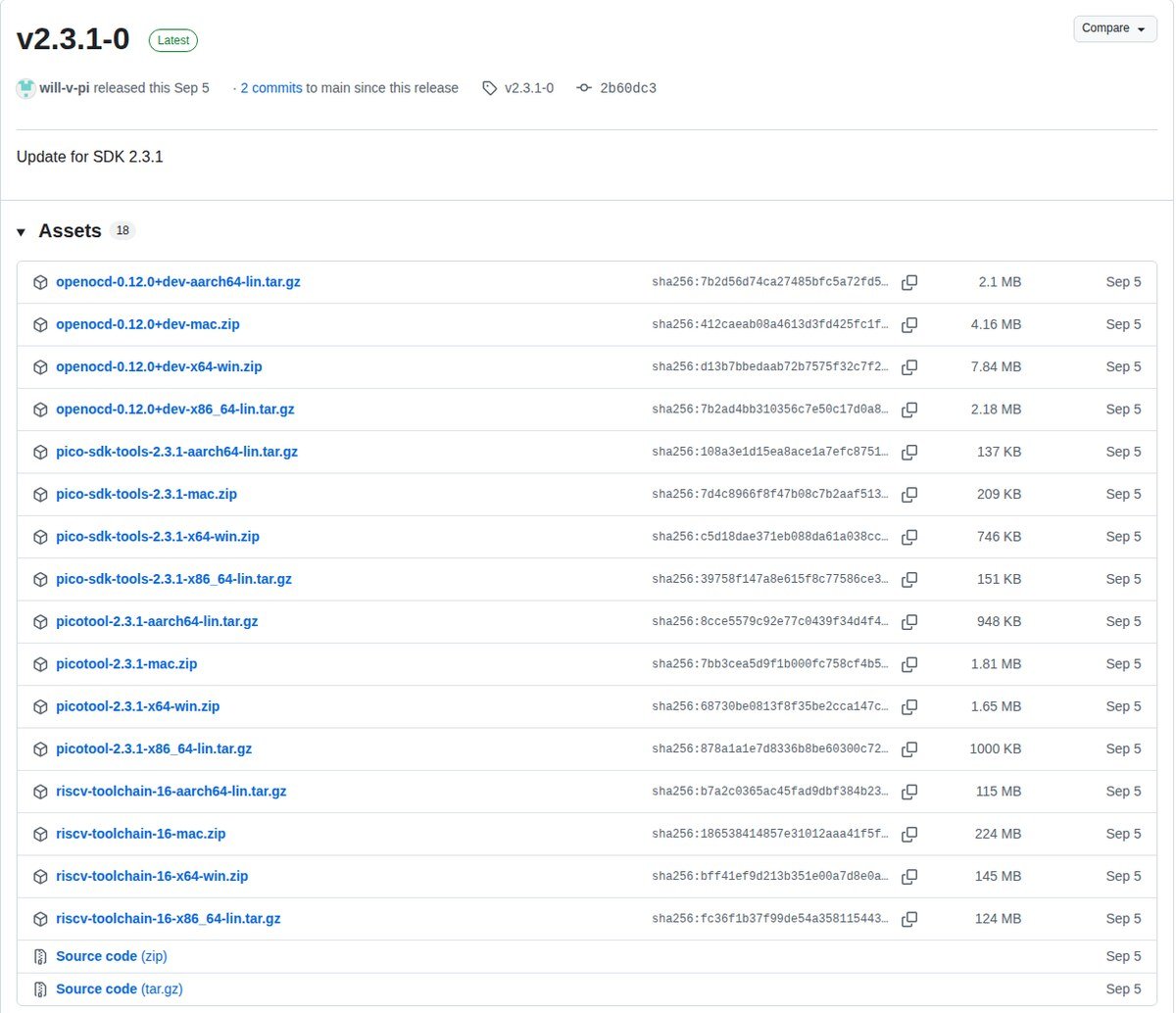This screenshot has width=1176, height=1013.
Task: Copy sha256 of riscv-toolchain-16-x86_64-lin.tar.gz
Action: pos(909,919)
